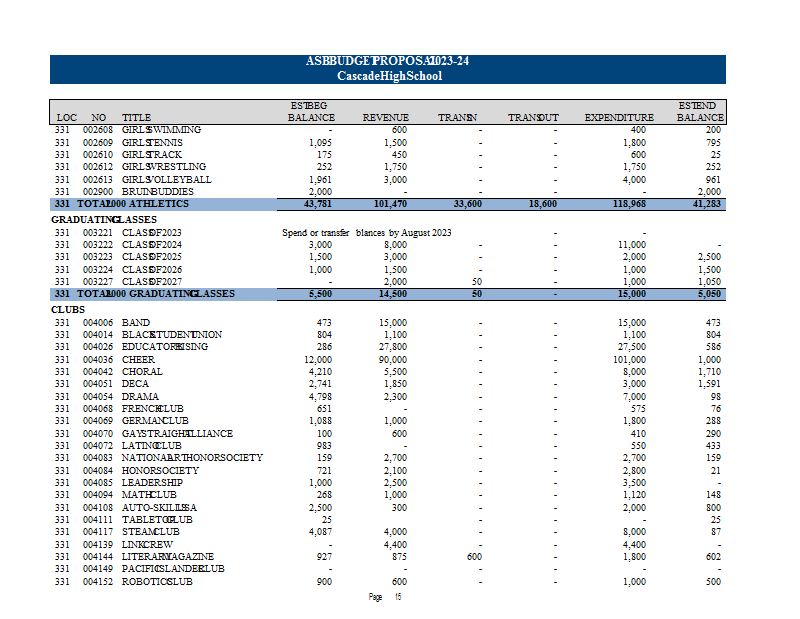Select the CLASS OF 2027 row title

[152, 282]
